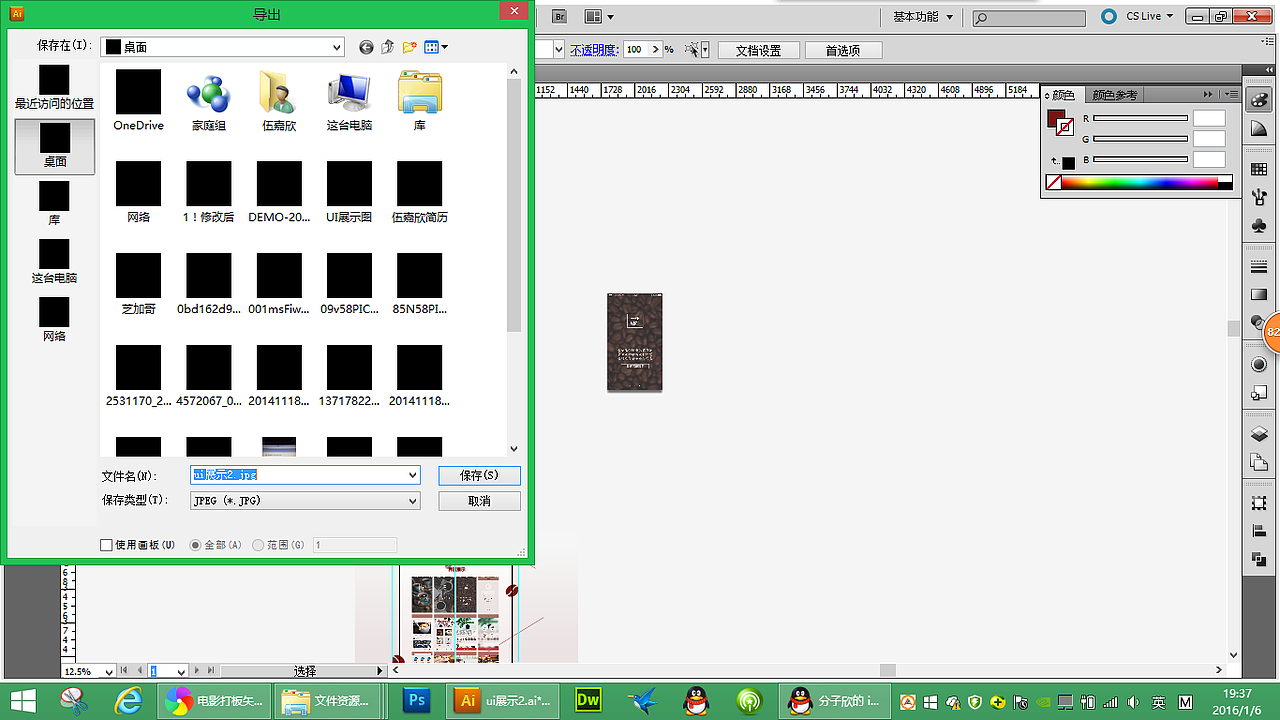Open the Symbols panel dock icon
Viewport: 1280px width, 720px height.
click(1259, 226)
